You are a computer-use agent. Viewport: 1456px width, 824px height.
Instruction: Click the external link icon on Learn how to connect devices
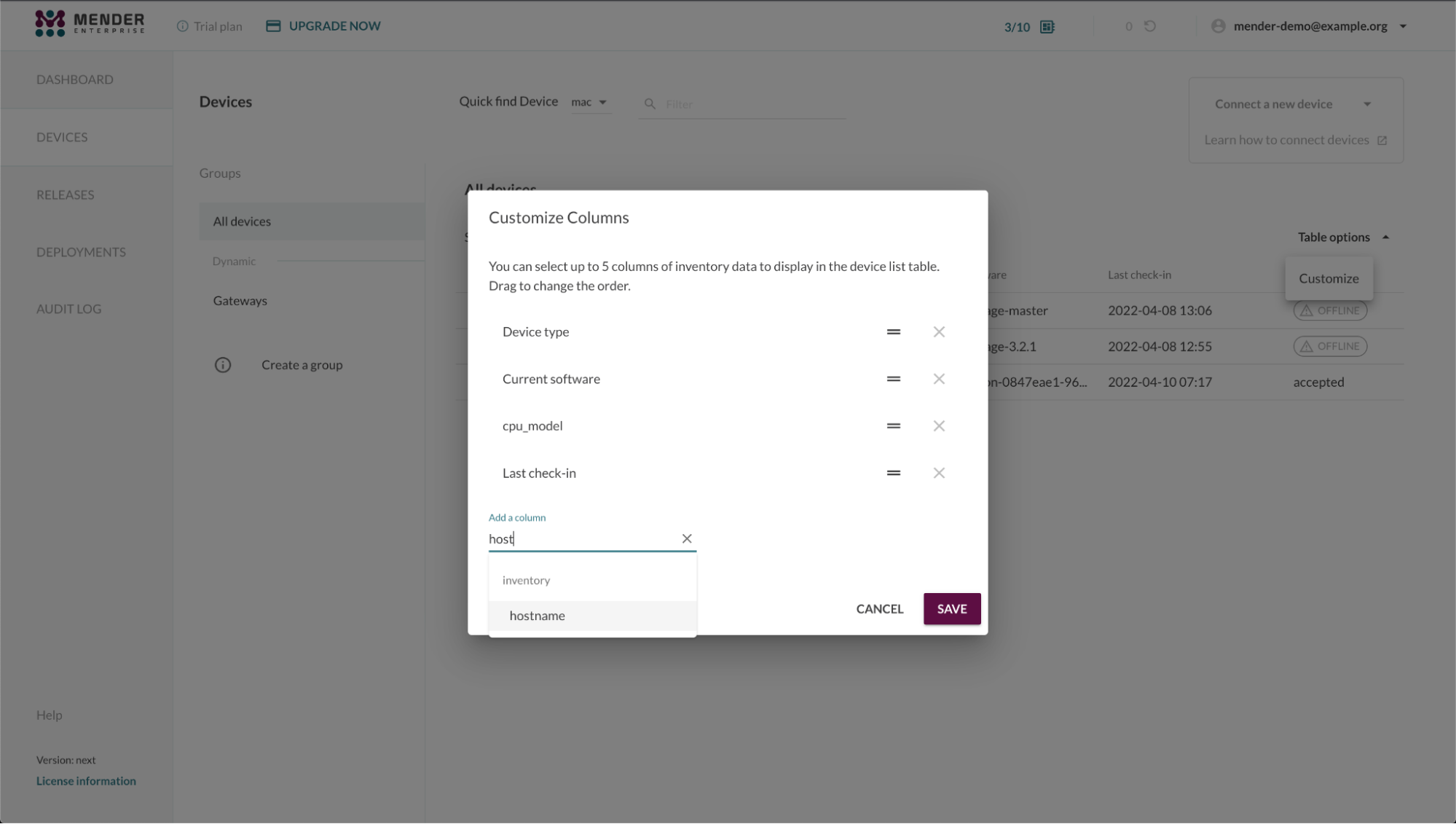[1382, 140]
